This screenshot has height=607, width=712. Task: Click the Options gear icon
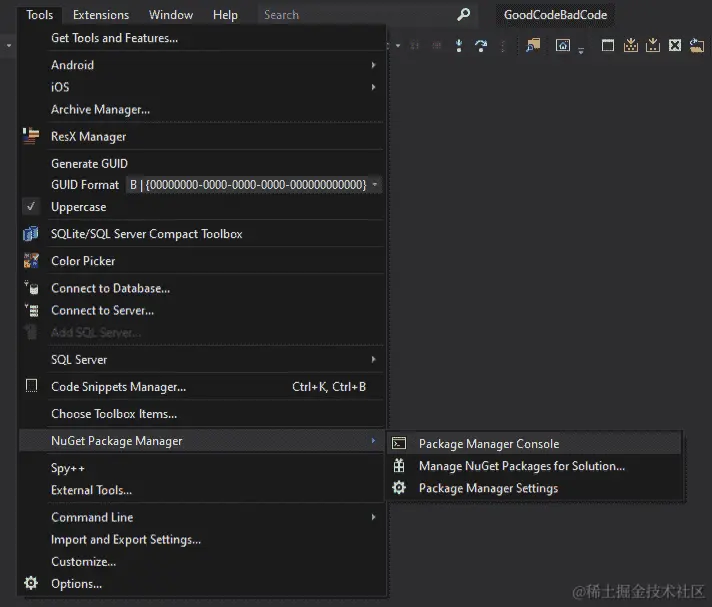click(x=31, y=582)
